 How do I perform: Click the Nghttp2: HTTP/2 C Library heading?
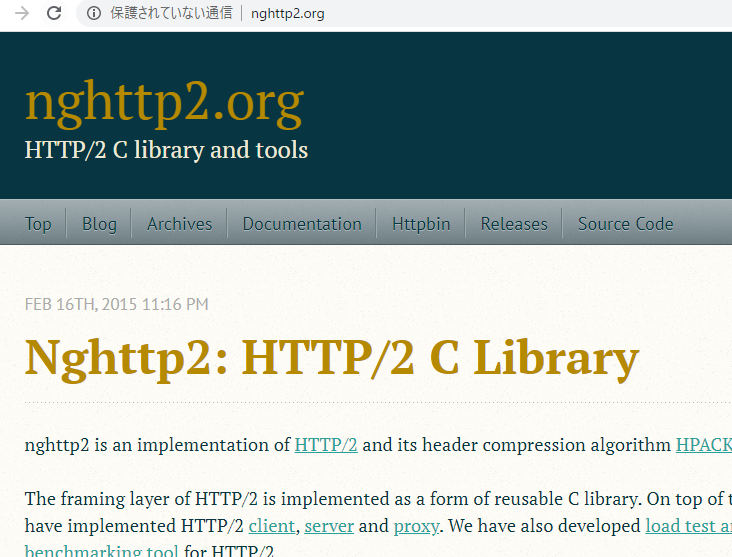pos(331,359)
